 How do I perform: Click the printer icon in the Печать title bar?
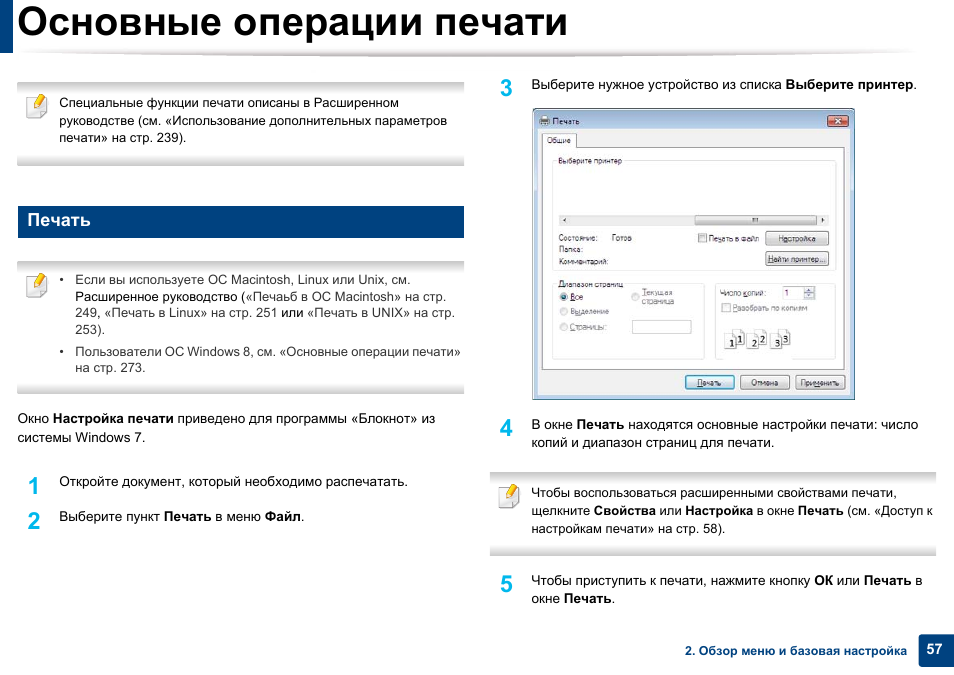pos(544,120)
